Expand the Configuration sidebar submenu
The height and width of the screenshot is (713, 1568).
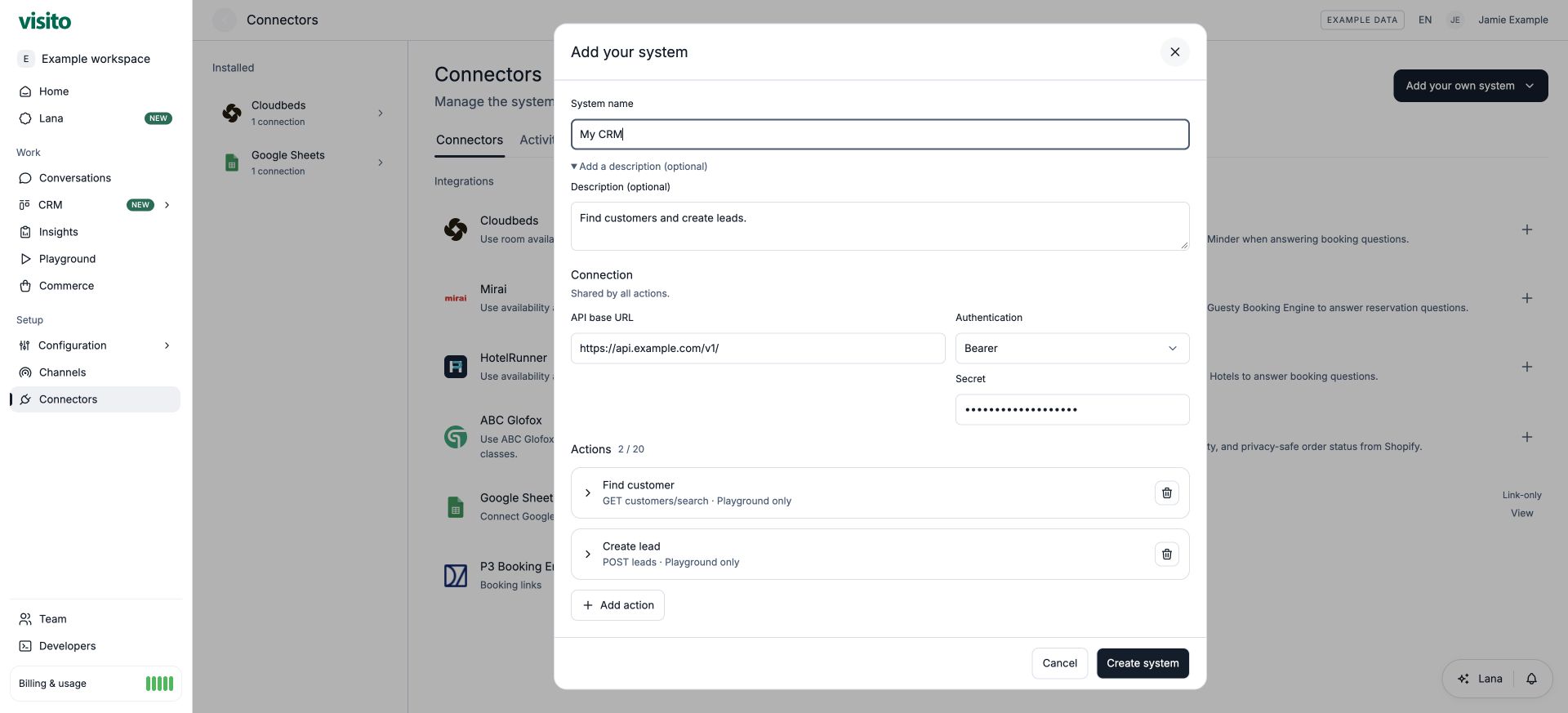coord(167,345)
